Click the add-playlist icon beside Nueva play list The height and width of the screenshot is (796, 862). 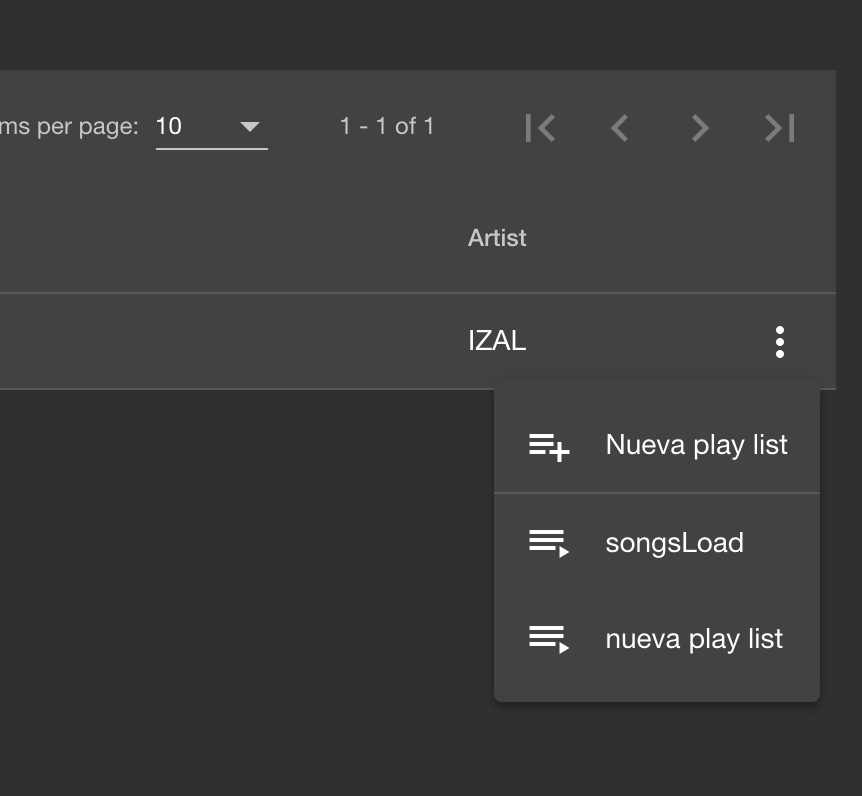pyautogui.click(x=549, y=446)
